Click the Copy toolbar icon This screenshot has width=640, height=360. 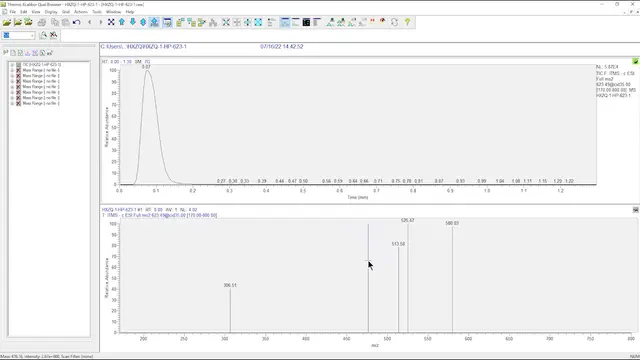(x=55, y=22)
